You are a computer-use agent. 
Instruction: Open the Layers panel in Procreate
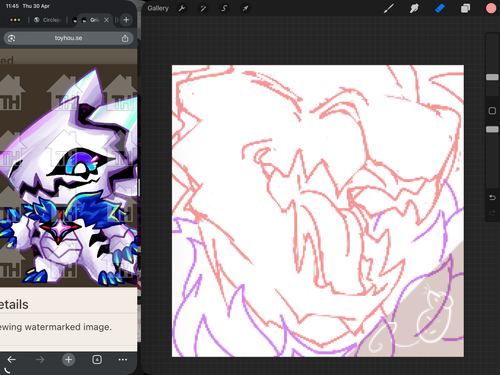click(x=465, y=8)
